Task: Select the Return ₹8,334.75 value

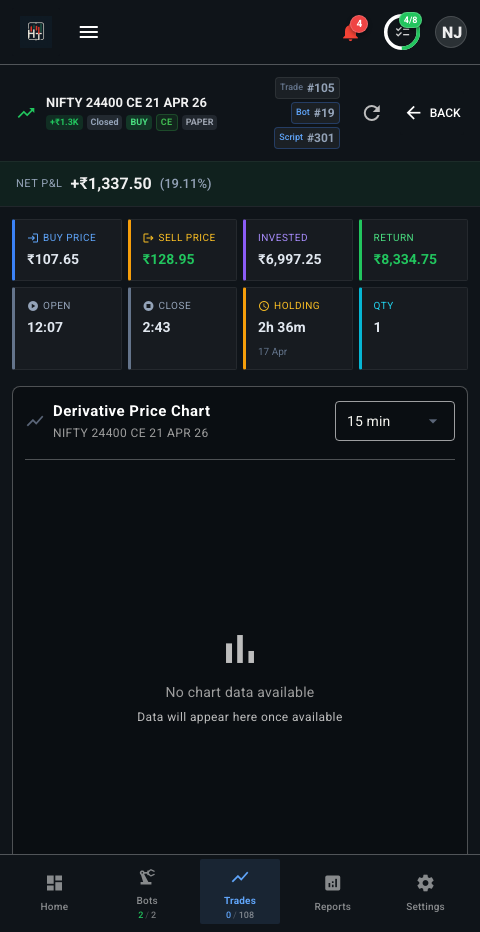Action: (x=405, y=259)
